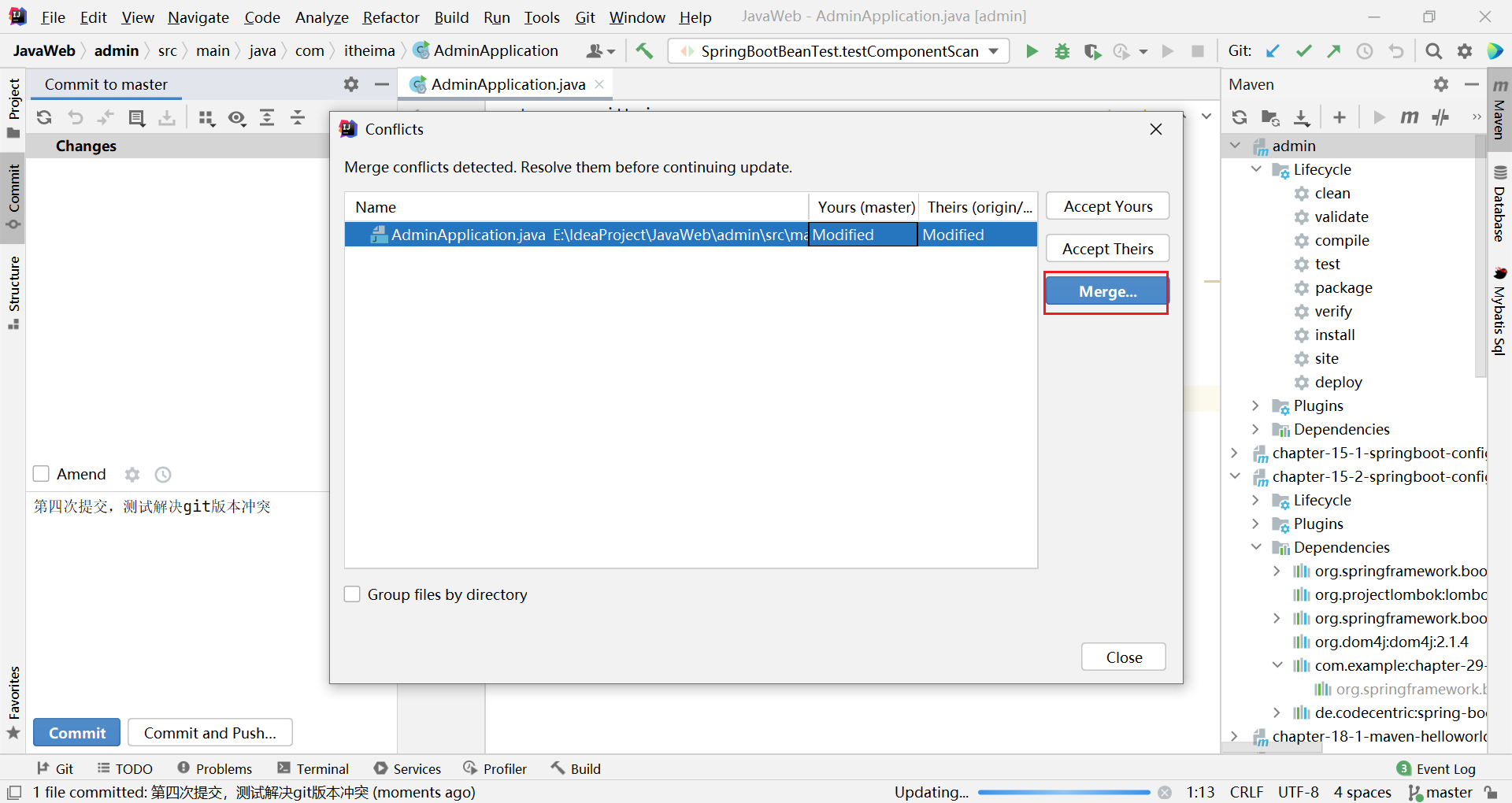Check Group files by directory
The image size is (1512, 803).
click(x=352, y=594)
